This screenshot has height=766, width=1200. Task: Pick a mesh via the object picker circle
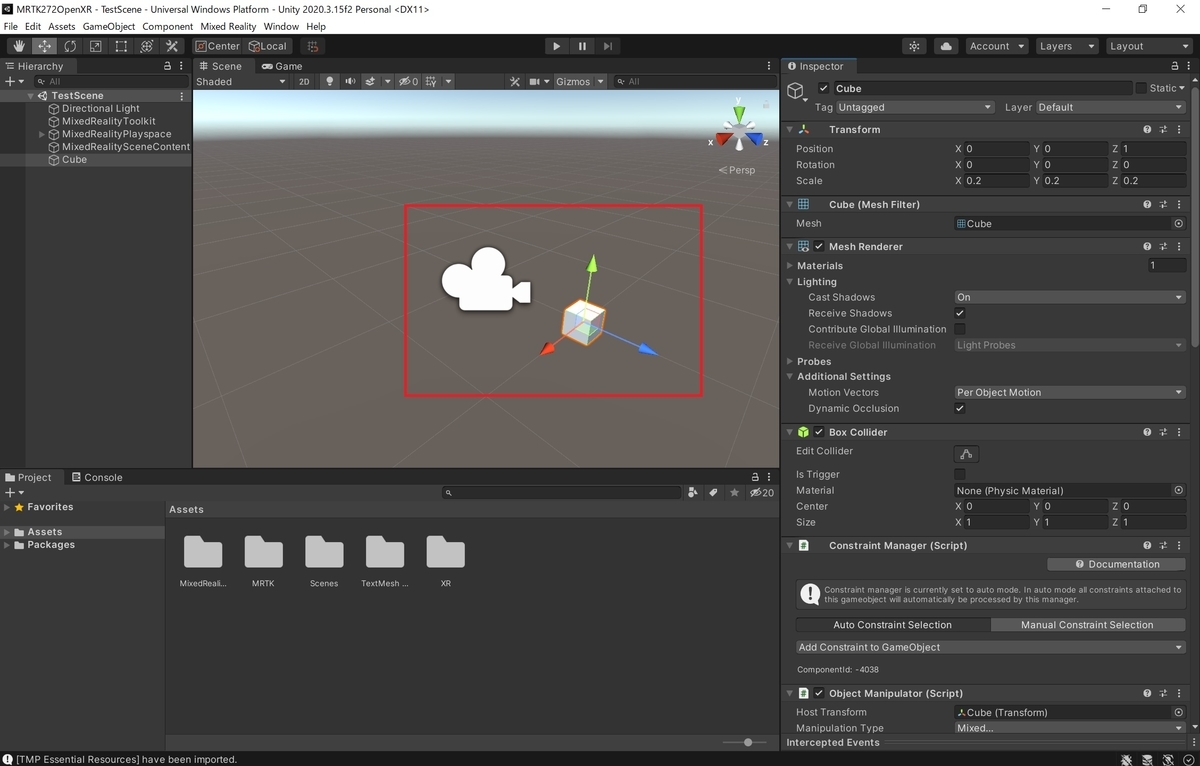[1179, 224]
